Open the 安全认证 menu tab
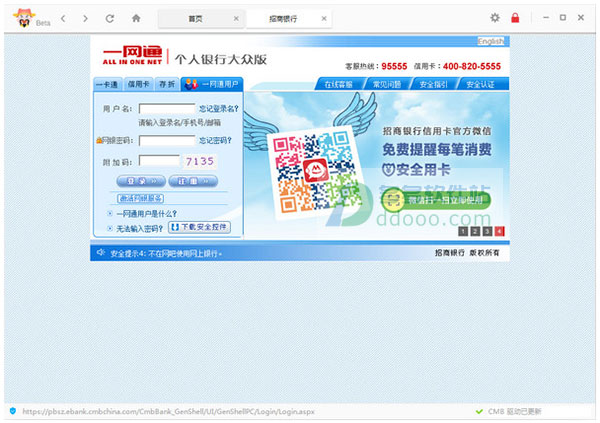This screenshot has width=600, height=423. point(480,84)
